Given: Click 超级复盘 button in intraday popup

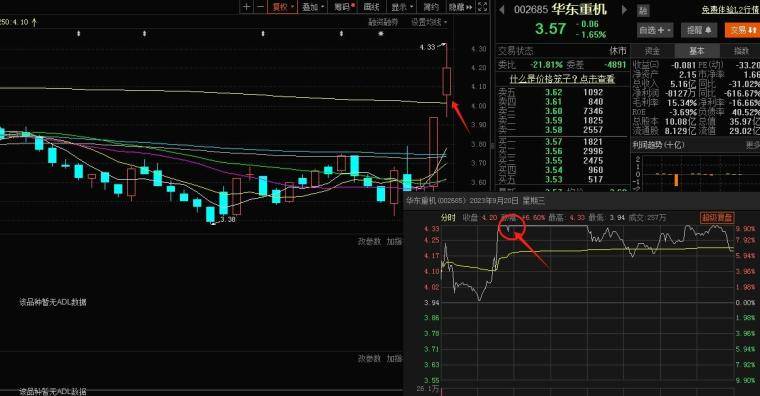Looking at the screenshot, I should pyautogui.click(x=716, y=218).
